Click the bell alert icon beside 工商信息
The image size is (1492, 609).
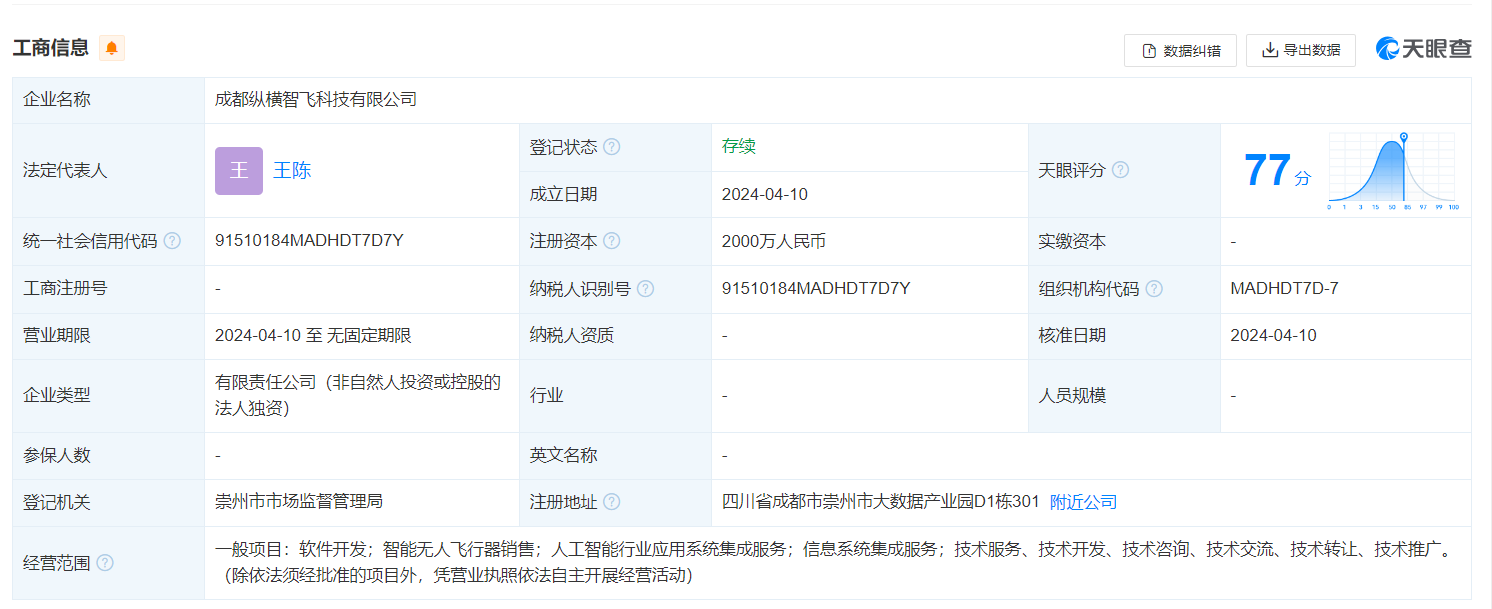(x=112, y=48)
